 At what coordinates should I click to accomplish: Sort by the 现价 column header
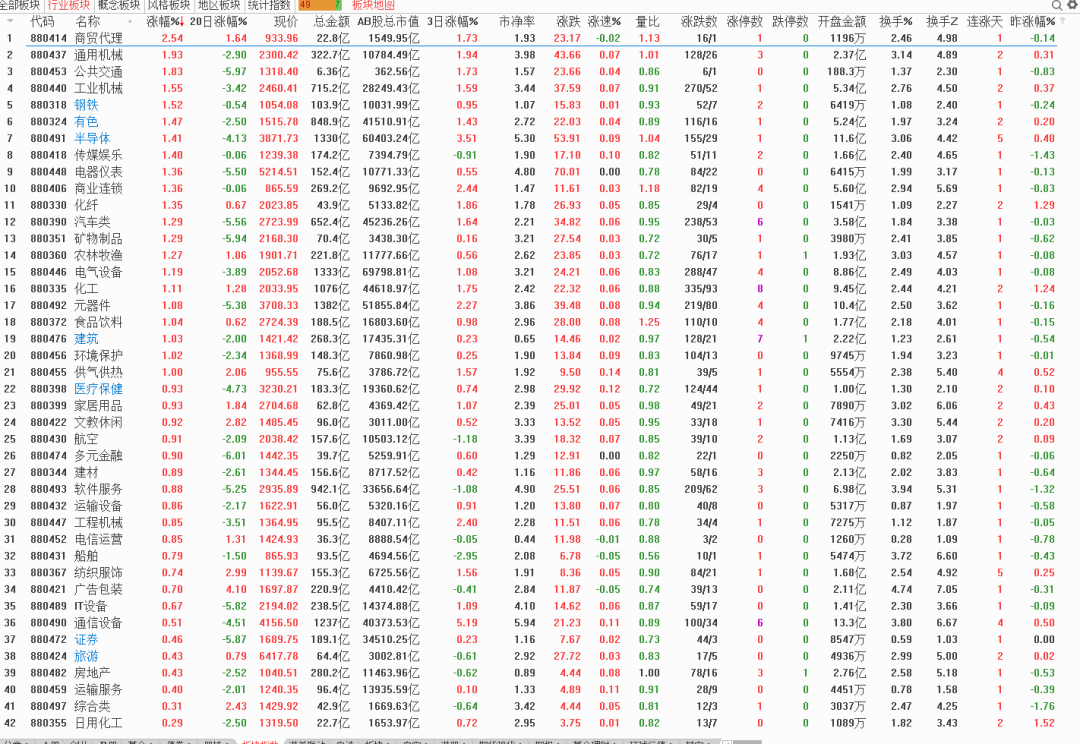point(286,21)
